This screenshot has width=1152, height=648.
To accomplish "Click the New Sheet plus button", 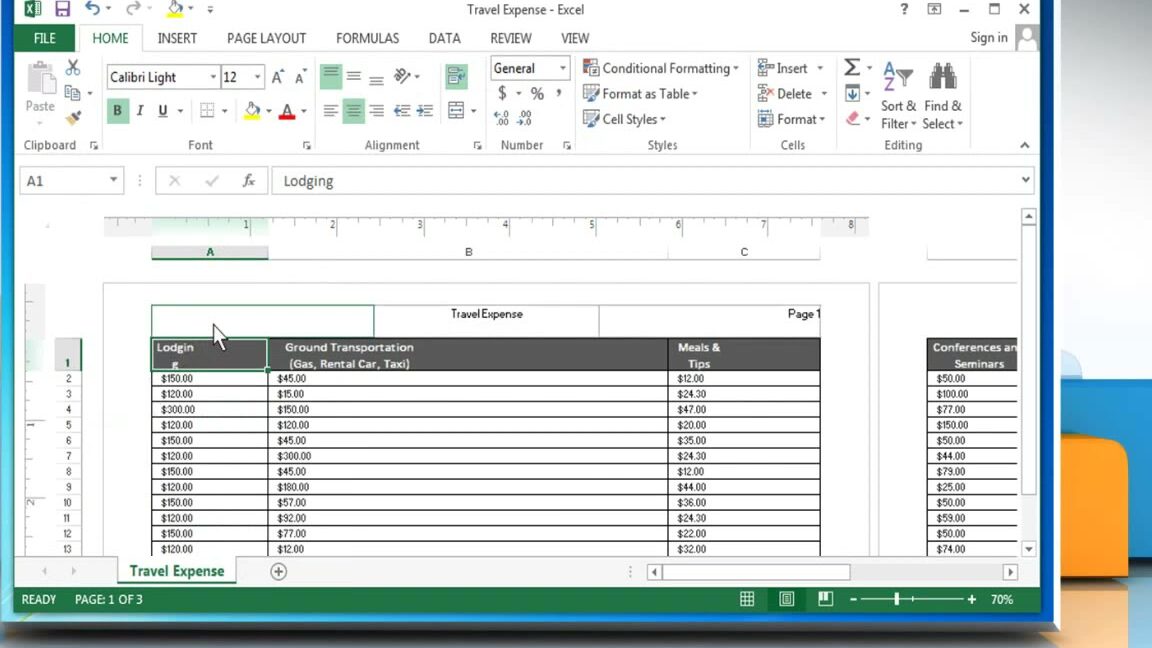I will pyautogui.click(x=278, y=571).
